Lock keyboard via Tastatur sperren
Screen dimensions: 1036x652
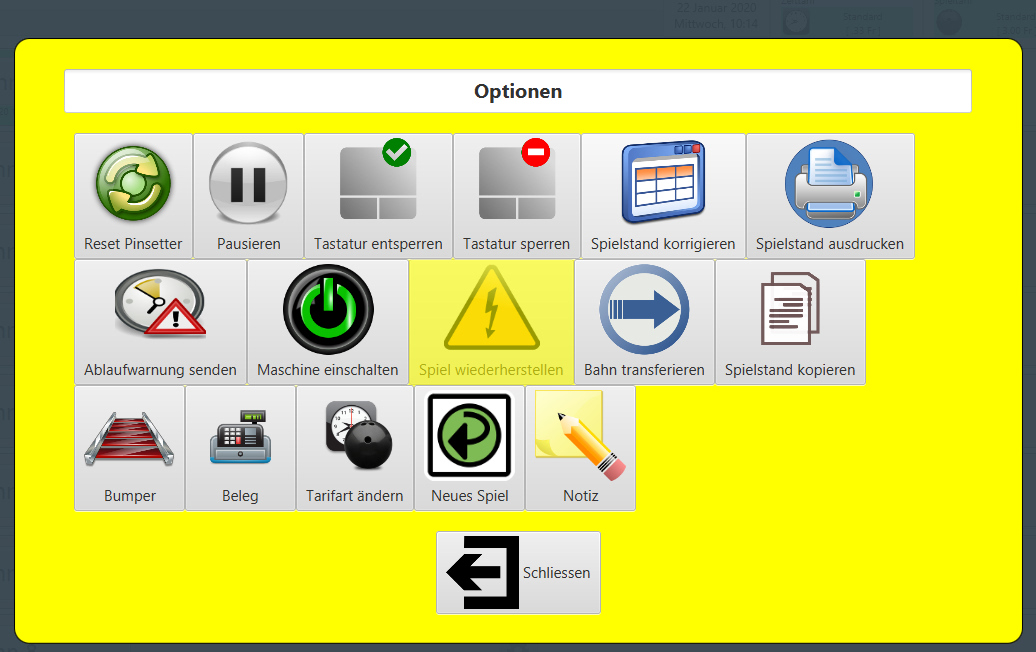click(x=516, y=196)
